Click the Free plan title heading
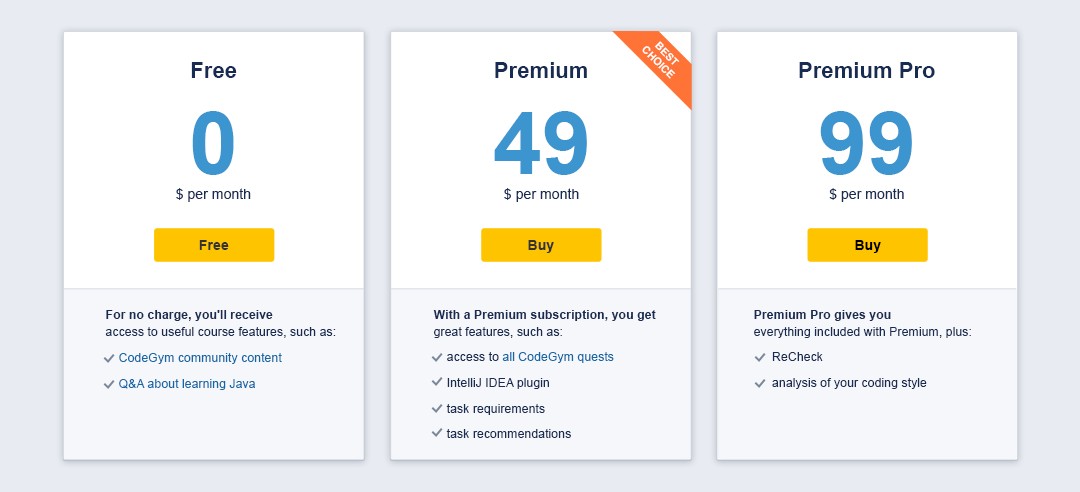The width and height of the screenshot is (1080, 492). tap(214, 70)
